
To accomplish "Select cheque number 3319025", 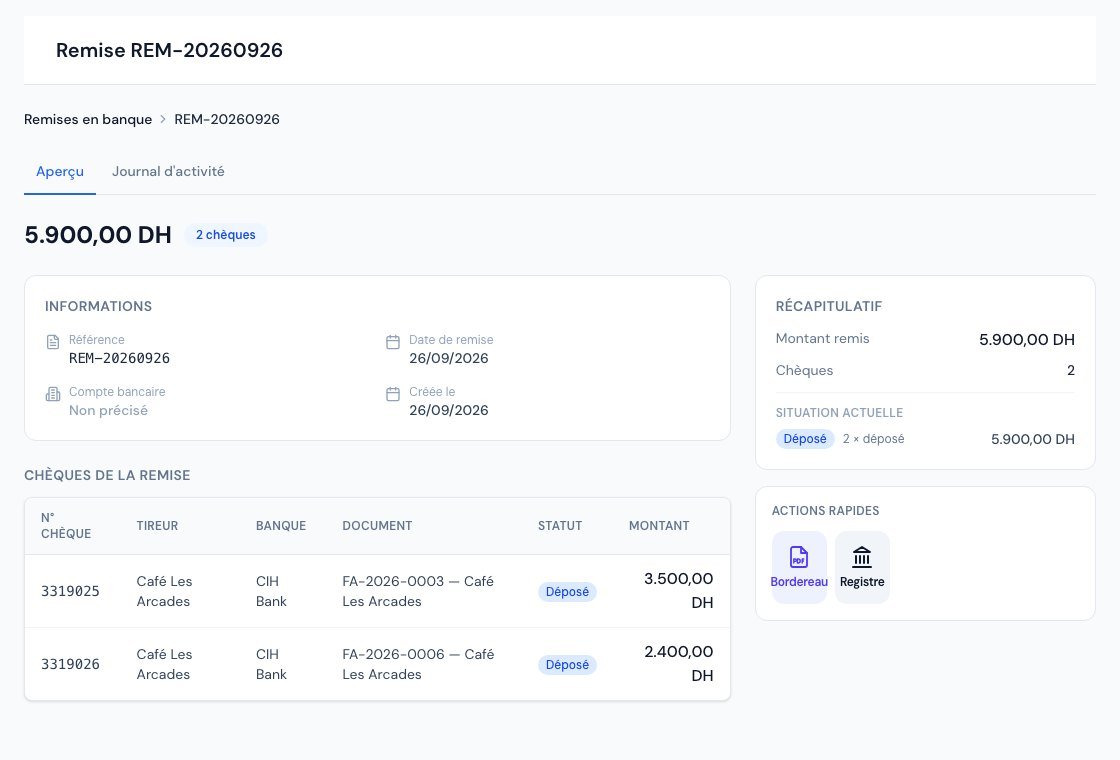I will tap(70, 591).
